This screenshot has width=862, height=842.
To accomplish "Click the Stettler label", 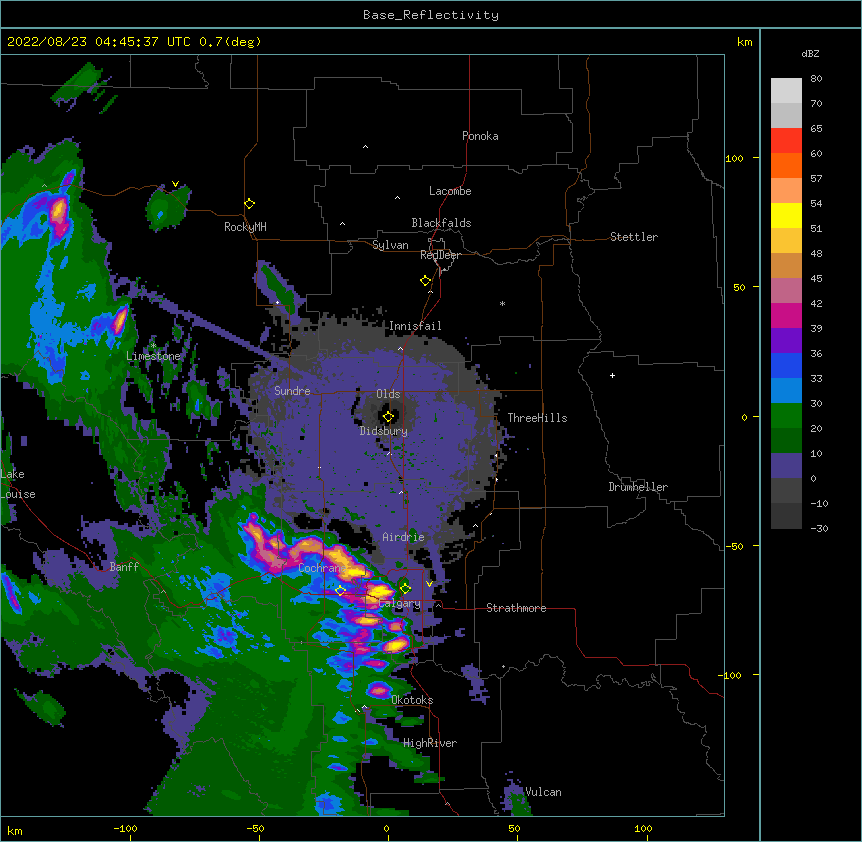I will point(634,237).
